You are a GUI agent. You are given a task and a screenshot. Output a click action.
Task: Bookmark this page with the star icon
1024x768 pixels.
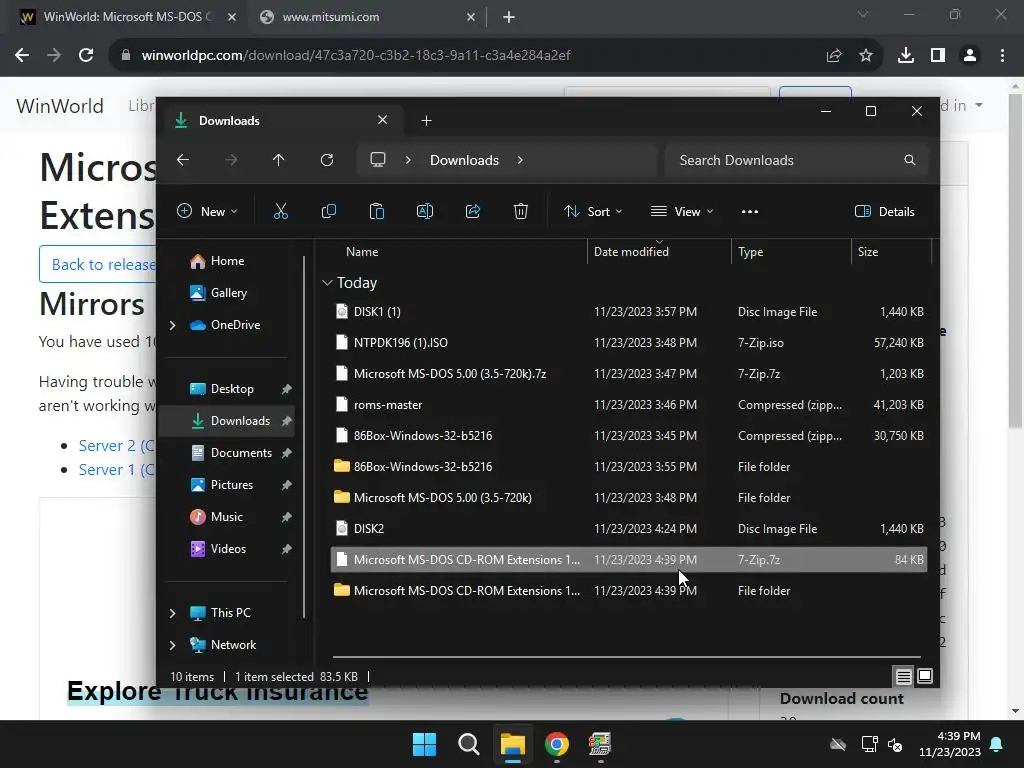point(866,56)
